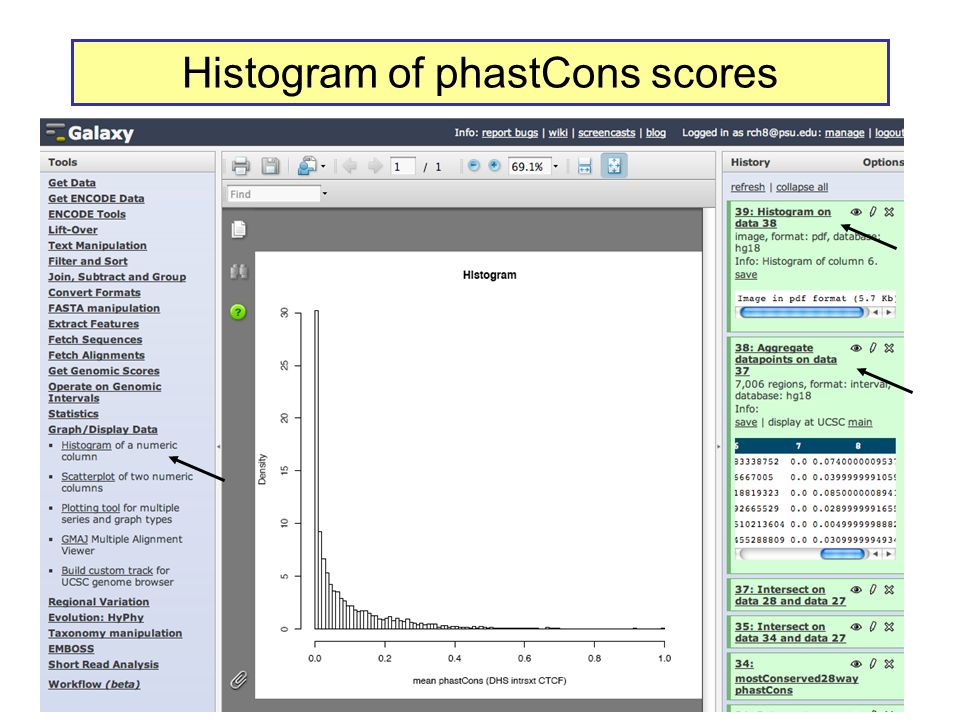View dataset 39 with eye icon
Viewport: 960px width, 720px height.
tap(856, 212)
